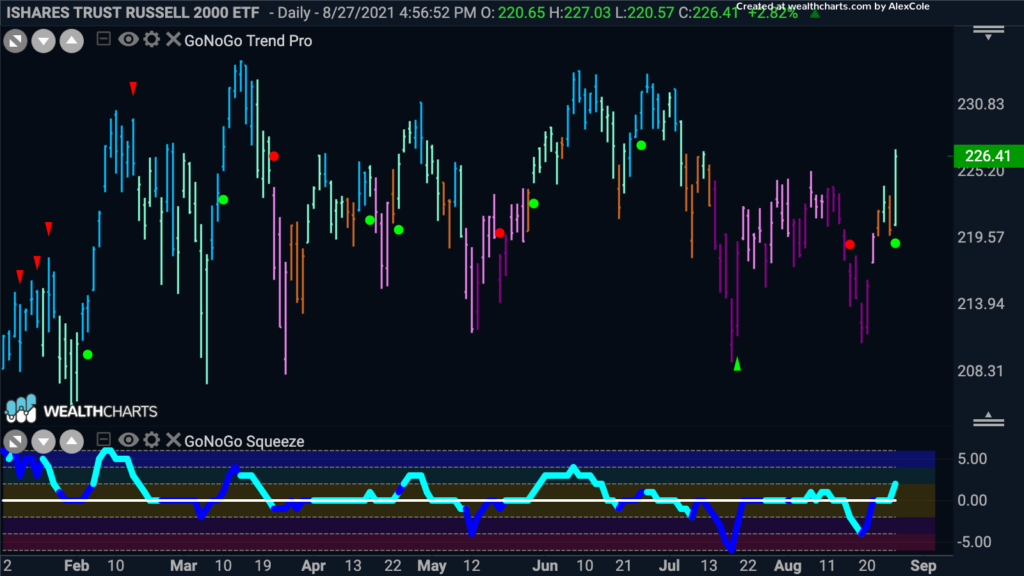The height and width of the screenshot is (576, 1024).
Task: Click the 213.94 price axis label
Action: [x=980, y=304]
